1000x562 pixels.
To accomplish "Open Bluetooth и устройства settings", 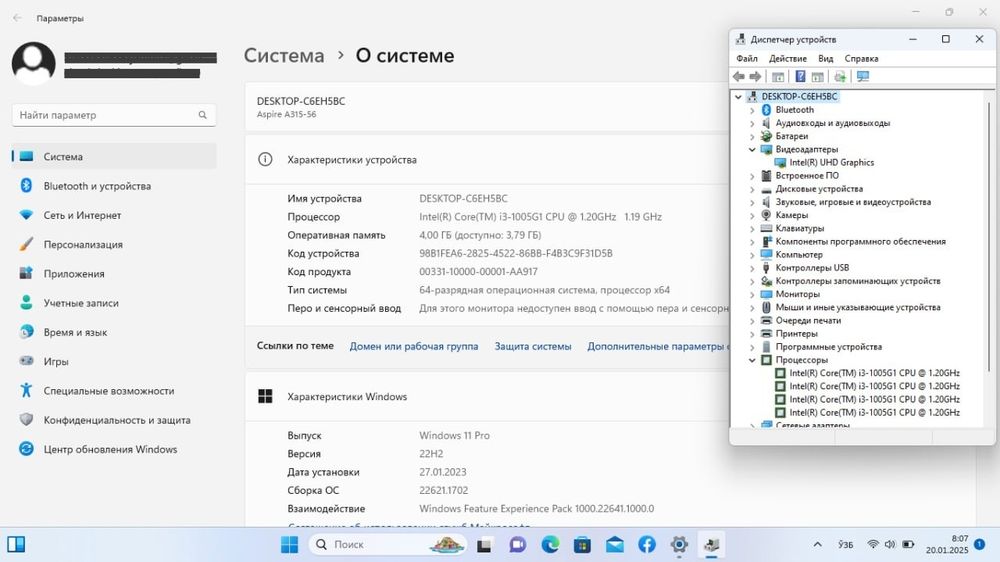I will point(114,186).
